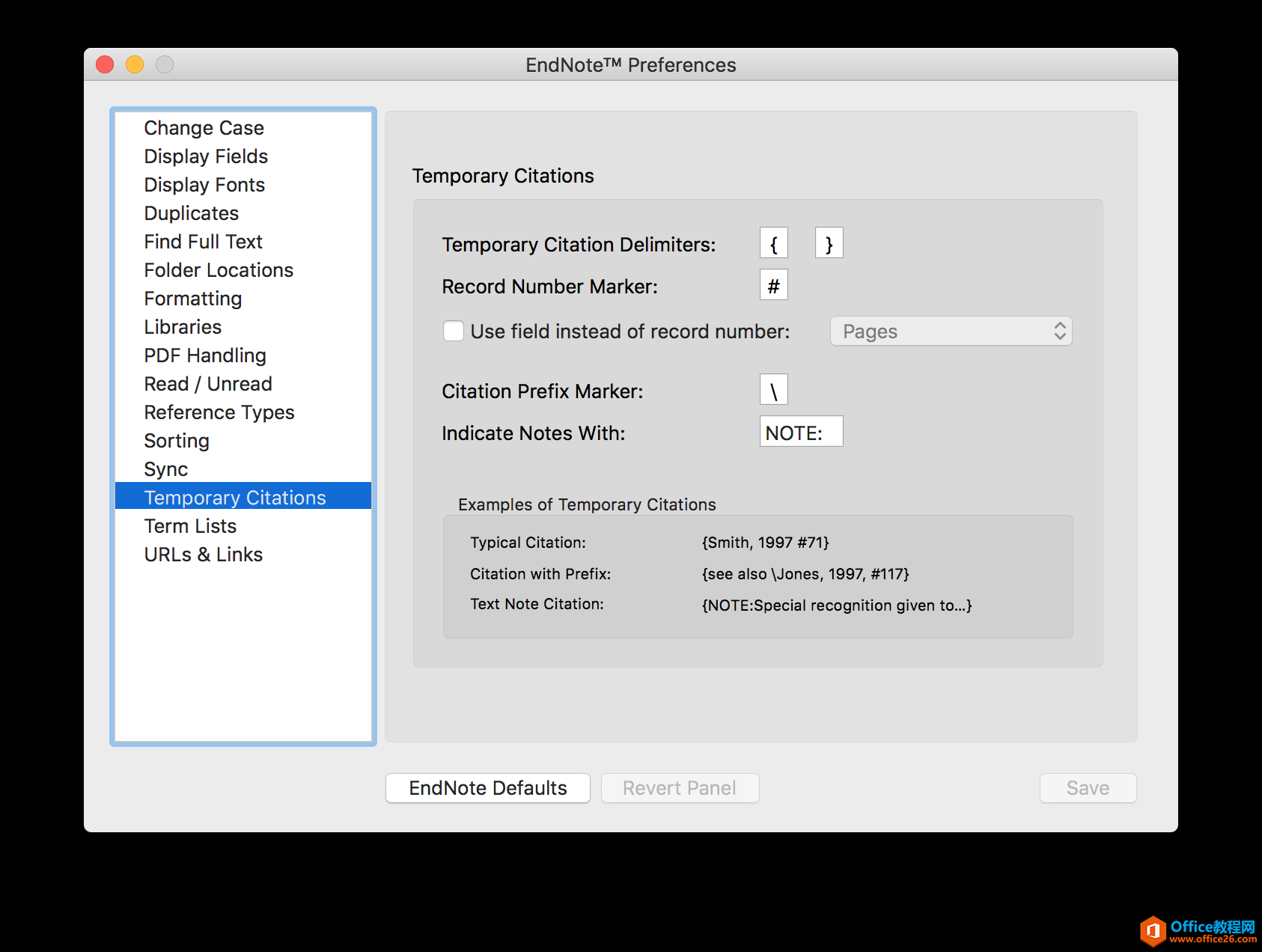Screen dimensions: 1262x952
Task: Open the Display Fields preferences
Action: pyautogui.click(x=206, y=156)
